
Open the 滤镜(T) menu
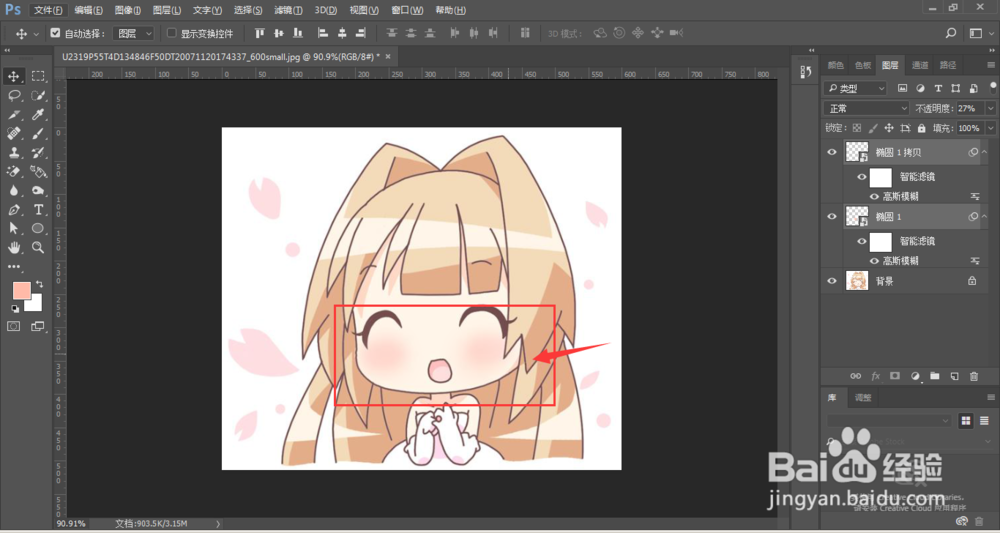click(x=286, y=10)
